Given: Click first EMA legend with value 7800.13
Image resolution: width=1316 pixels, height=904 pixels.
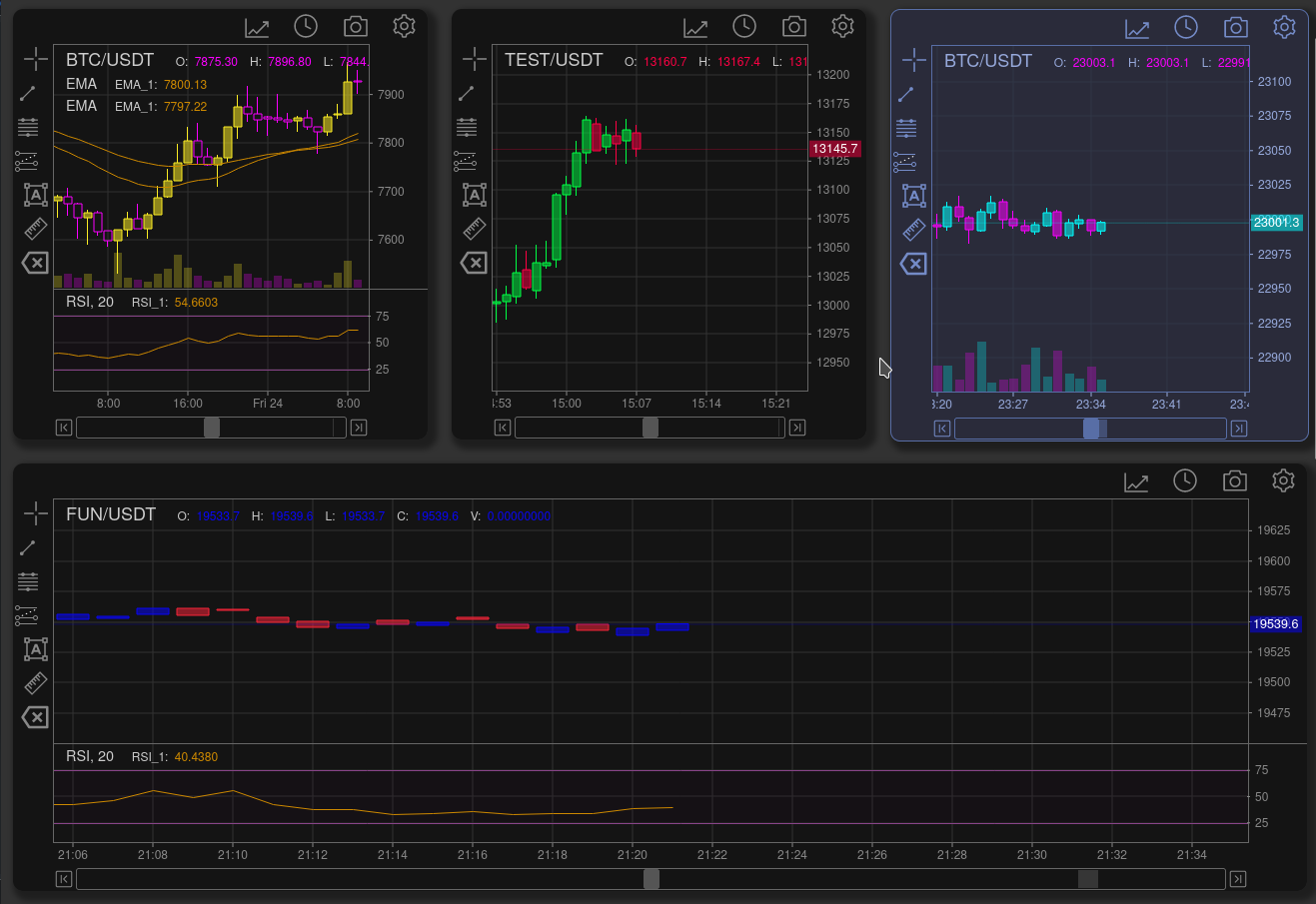Looking at the screenshot, I should pyautogui.click(x=137, y=85).
